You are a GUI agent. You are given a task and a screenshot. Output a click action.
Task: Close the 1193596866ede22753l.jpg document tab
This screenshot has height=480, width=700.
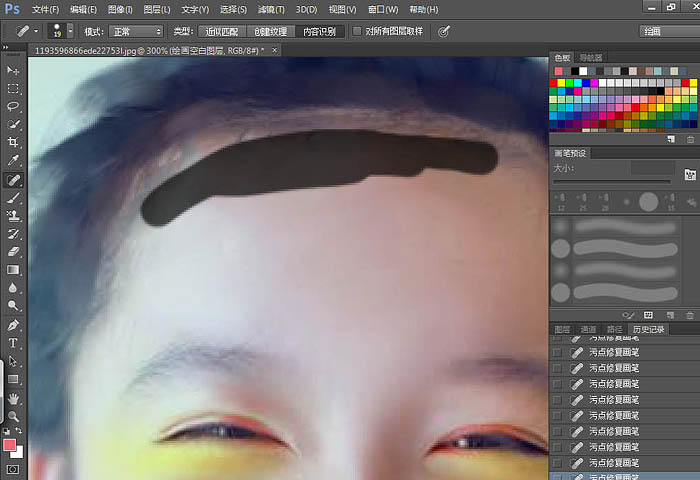coord(275,50)
